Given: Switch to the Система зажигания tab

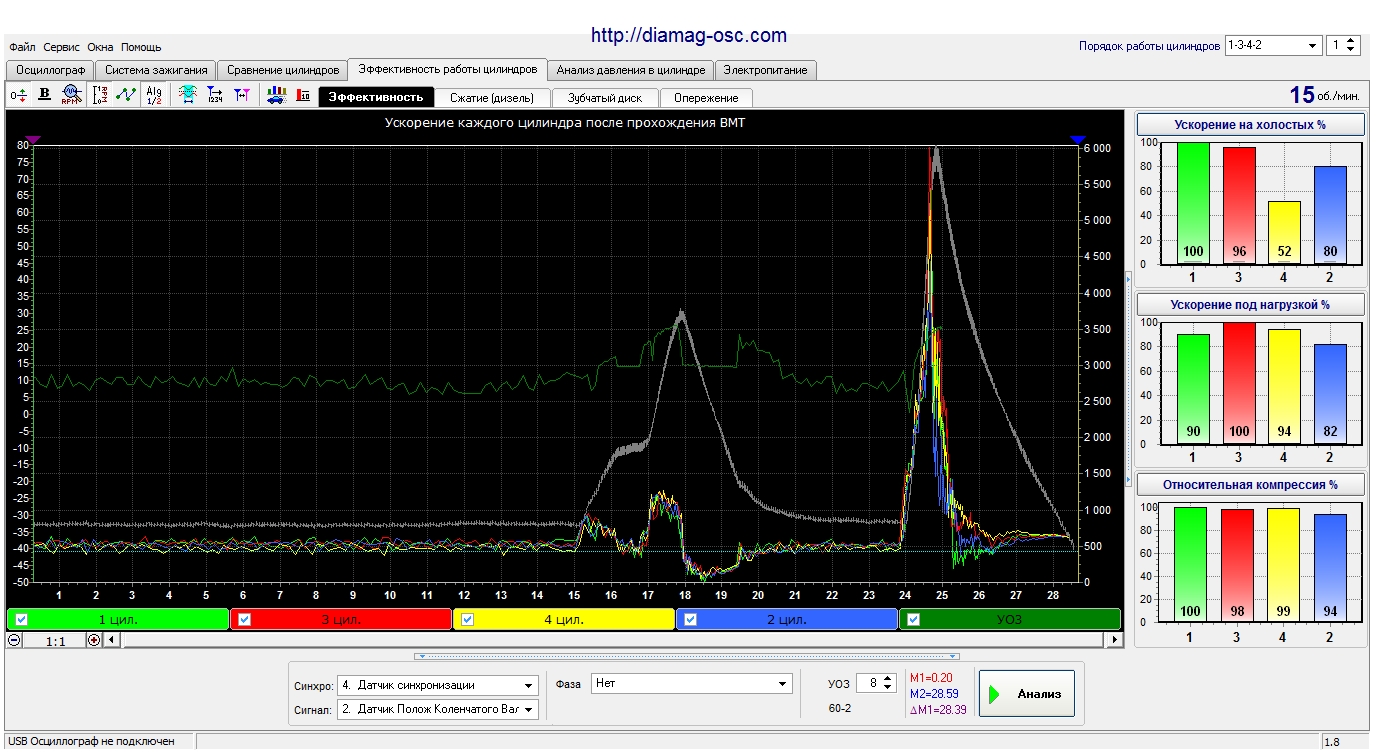Looking at the screenshot, I should pyautogui.click(x=156, y=70).
